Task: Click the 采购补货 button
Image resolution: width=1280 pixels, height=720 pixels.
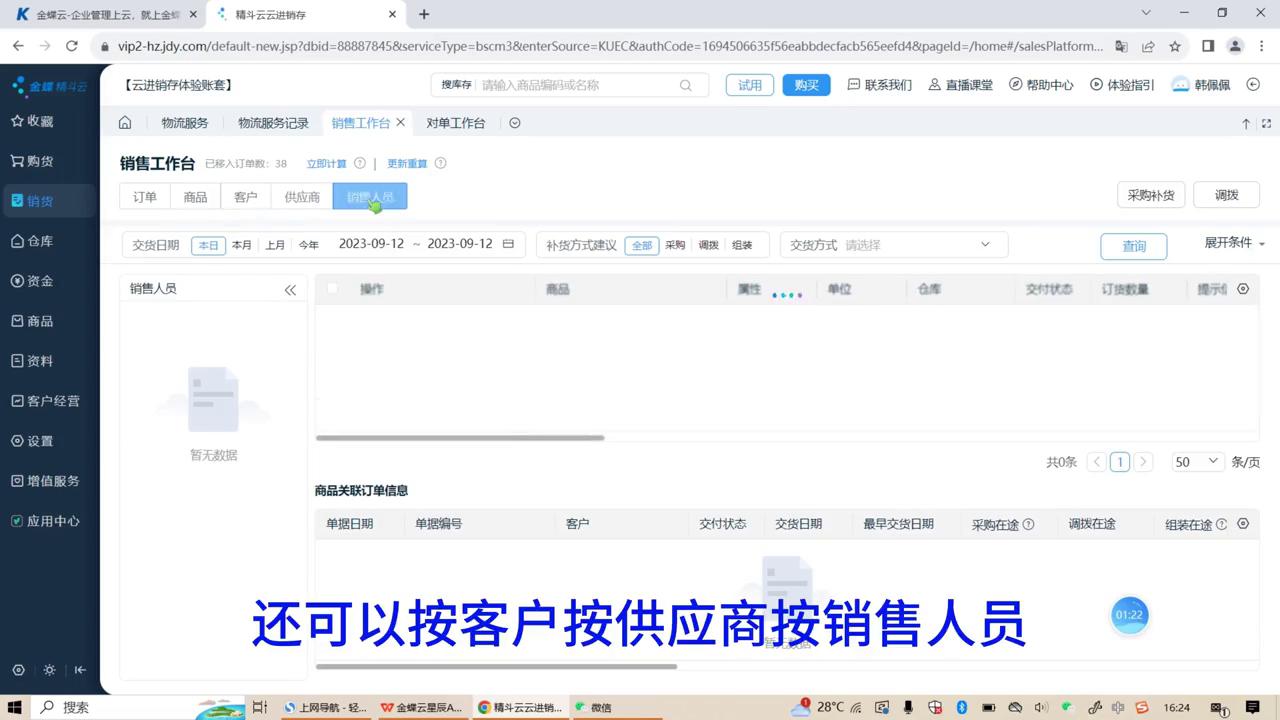Action: [x=1151, y=195]
